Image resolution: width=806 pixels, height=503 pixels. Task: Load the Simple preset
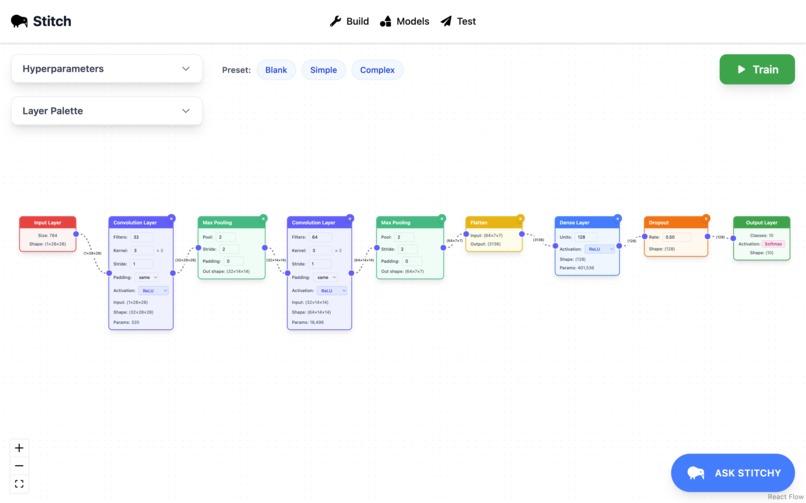click(323, 70)
